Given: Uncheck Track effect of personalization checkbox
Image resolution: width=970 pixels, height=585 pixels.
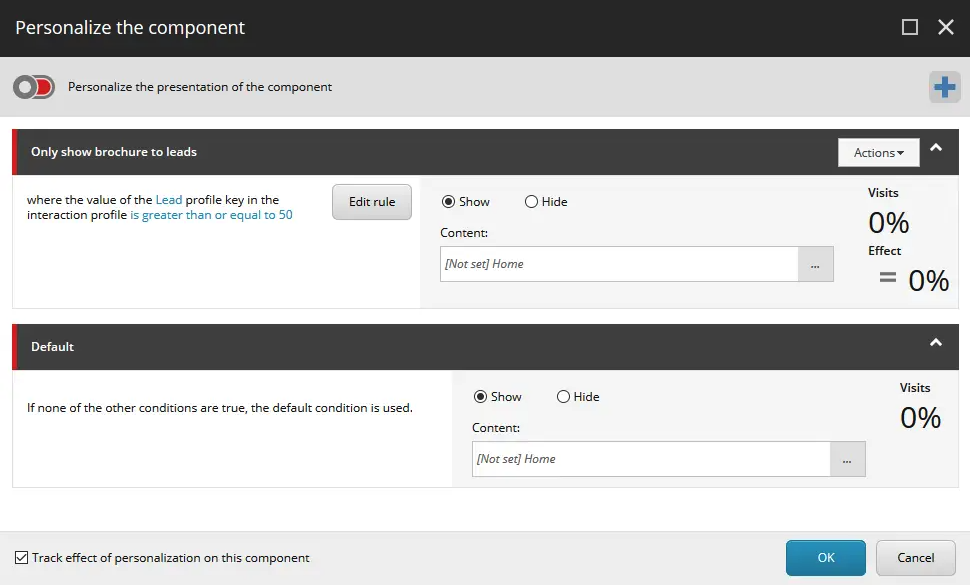Looking at the screenshot, I should [21, 557].
